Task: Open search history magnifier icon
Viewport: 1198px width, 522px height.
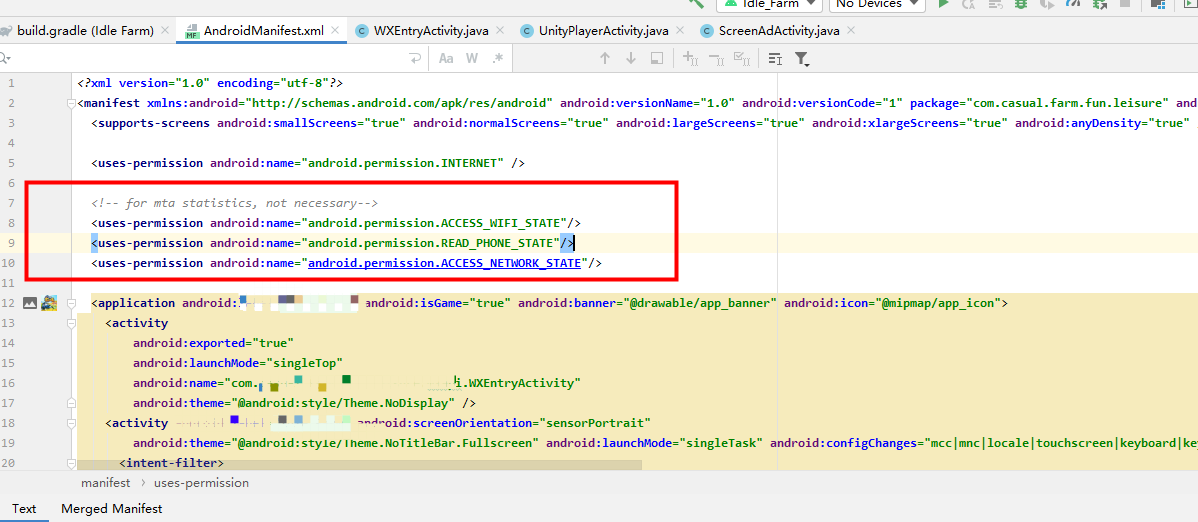Action: click(5, 58)
